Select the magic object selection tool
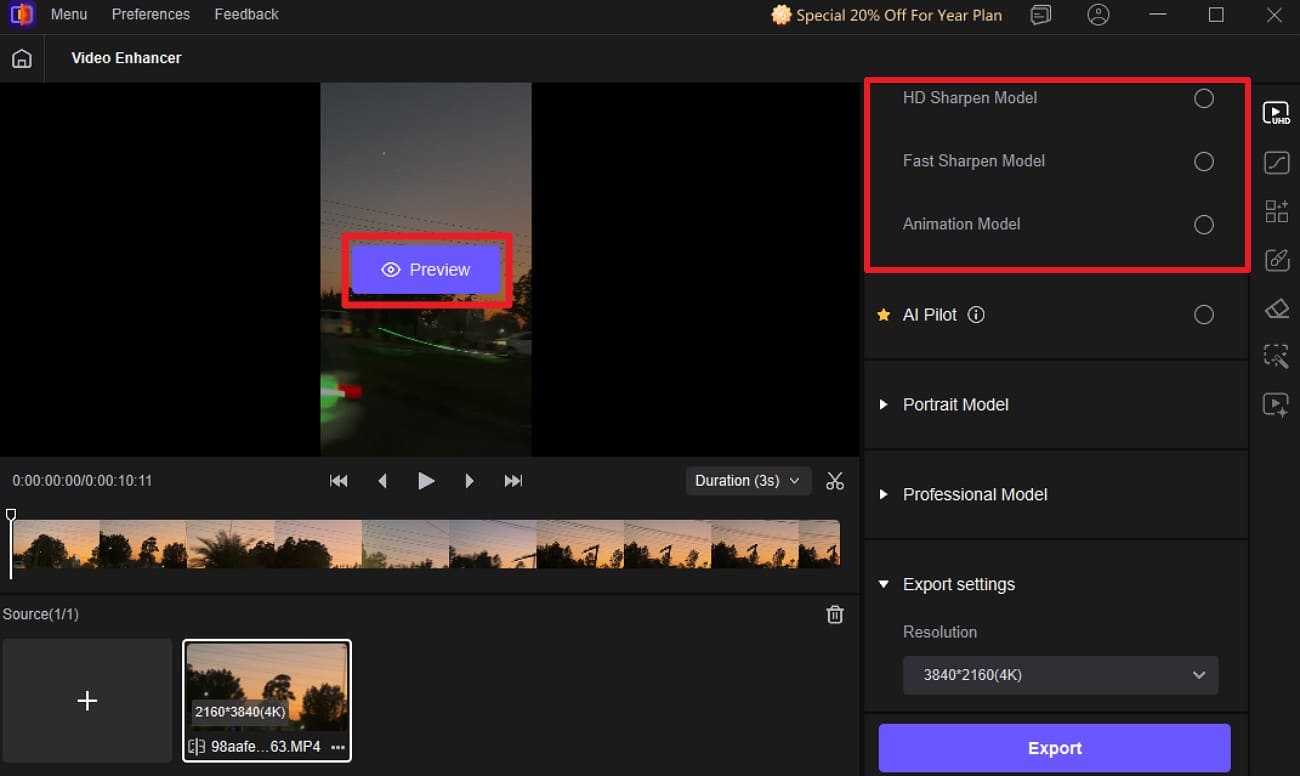This screenshot has height=776, width=1300. click(x=1276, y=356)
